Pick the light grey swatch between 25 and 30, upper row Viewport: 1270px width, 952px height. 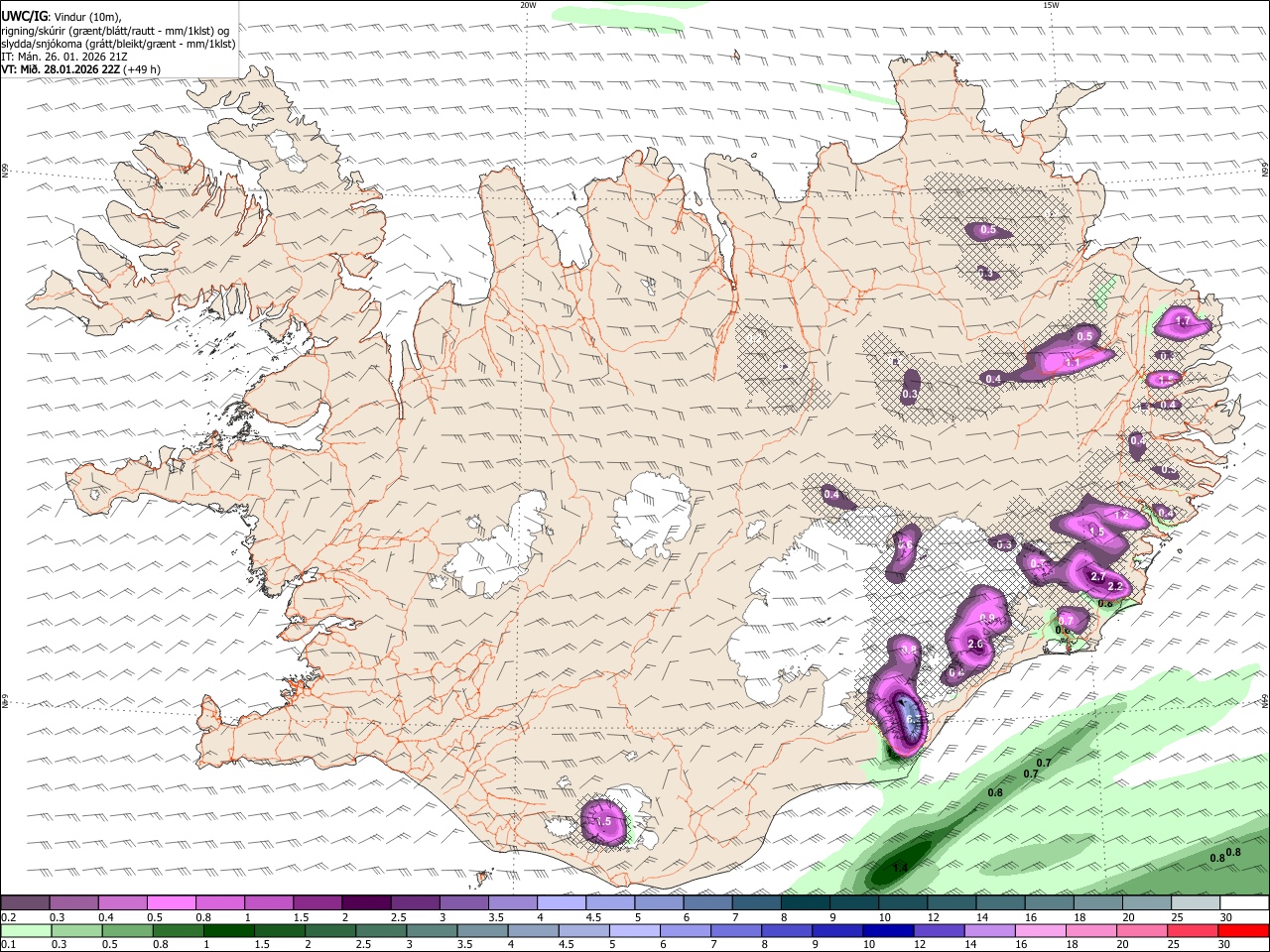(x=1195, y=902)
